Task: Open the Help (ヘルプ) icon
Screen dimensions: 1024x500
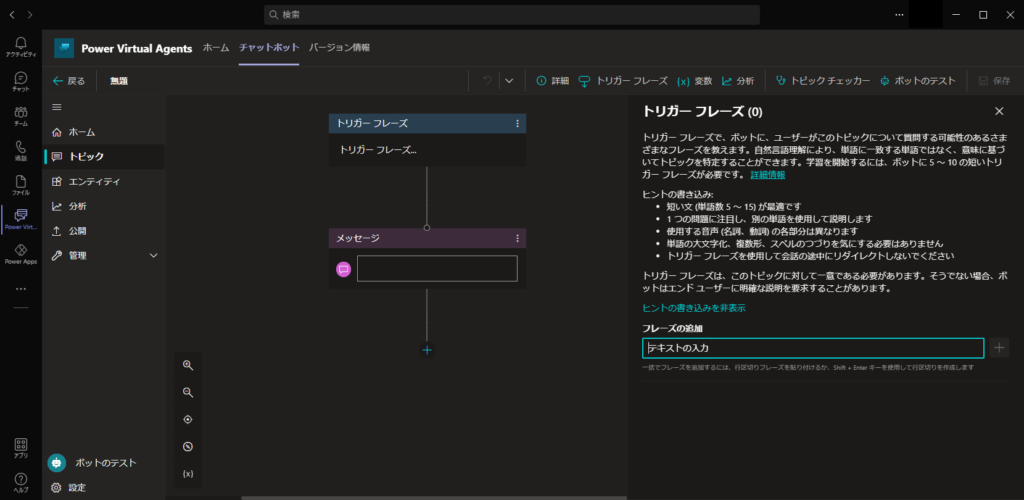Action: click(21, 482)
